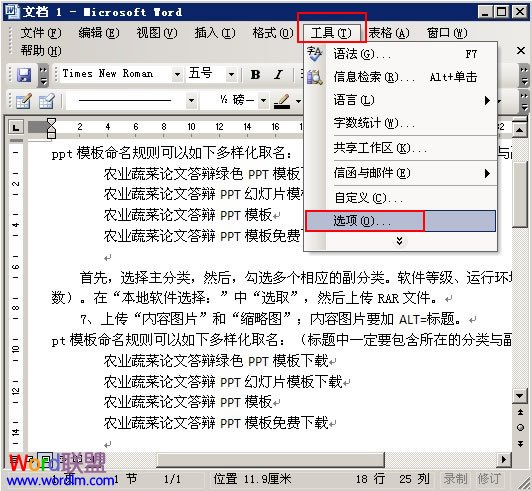Toggle Italic formatting

(x=279, y=74)
